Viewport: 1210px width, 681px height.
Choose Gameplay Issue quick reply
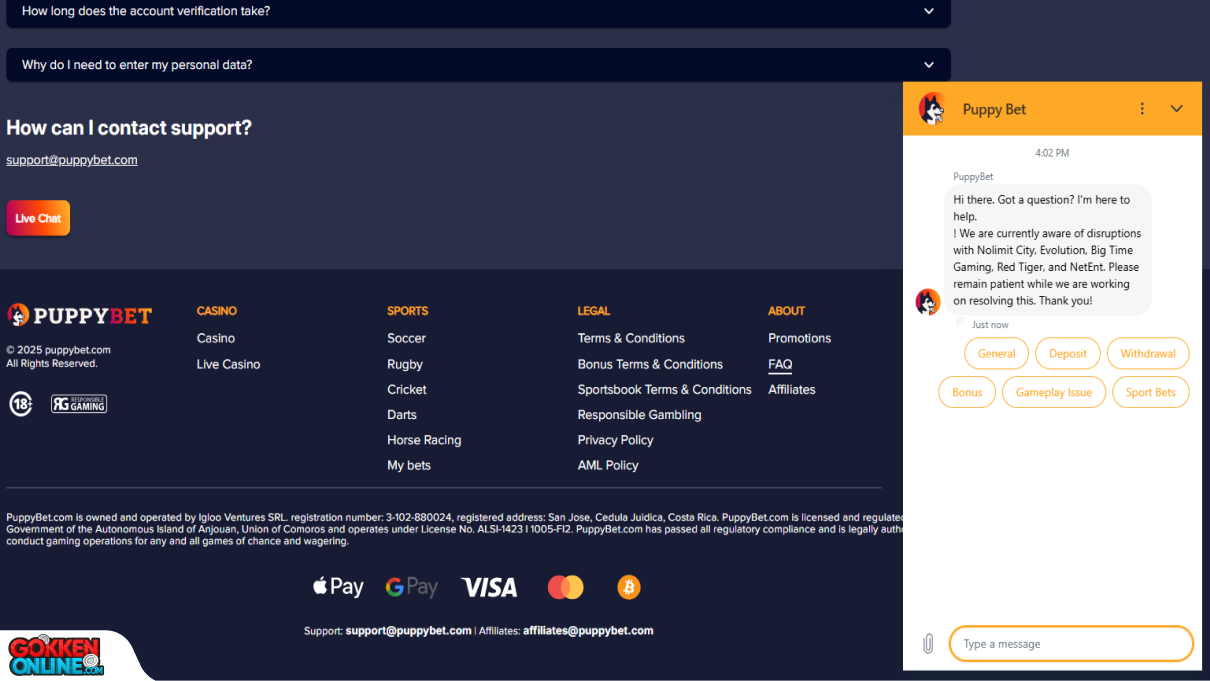(1054, 392)
